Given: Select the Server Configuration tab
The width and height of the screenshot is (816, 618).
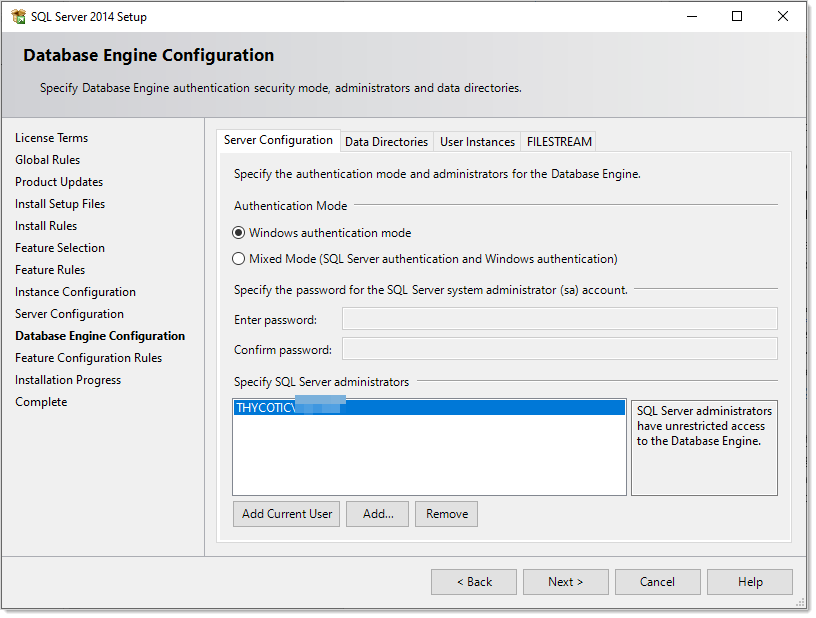Looking at the screenshot, I should point(278,141).
